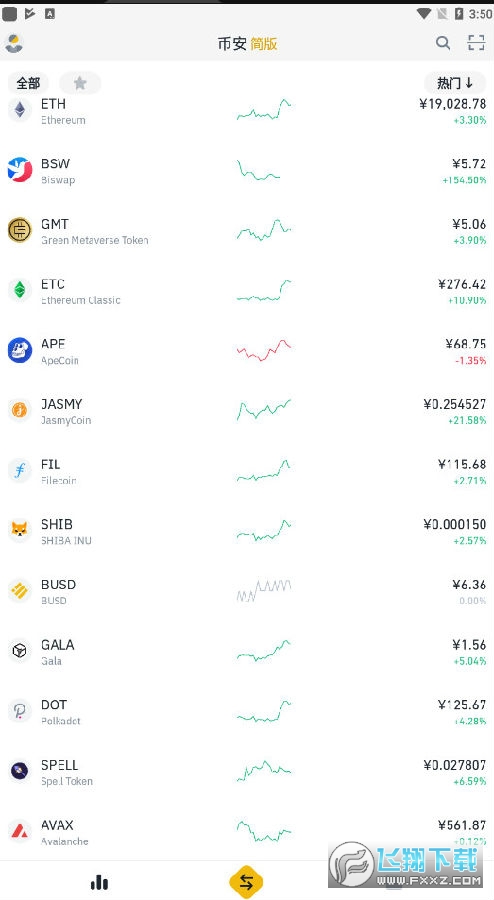Viewport: 494px width, 900px height.
Task: Select the Ethereum coin logo
Action: tap(20, 110)
